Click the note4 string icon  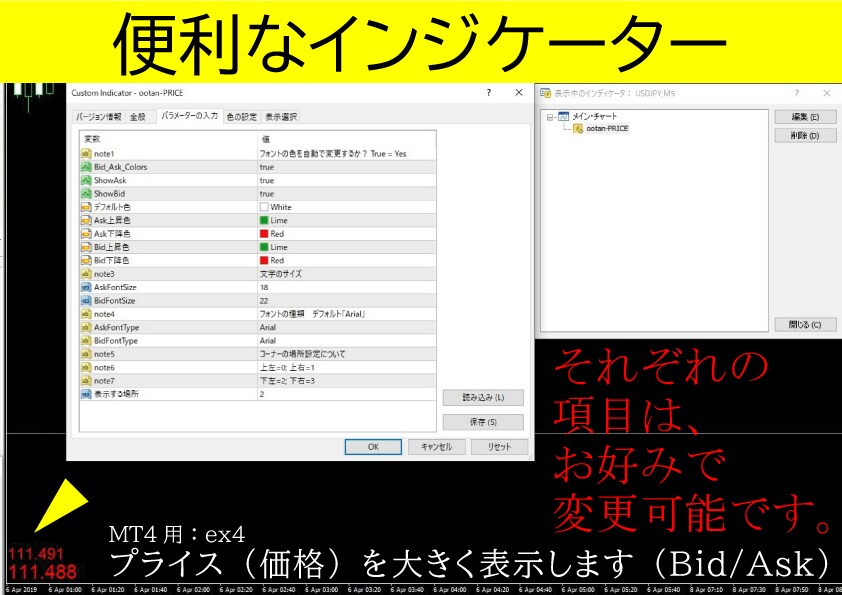86,314
